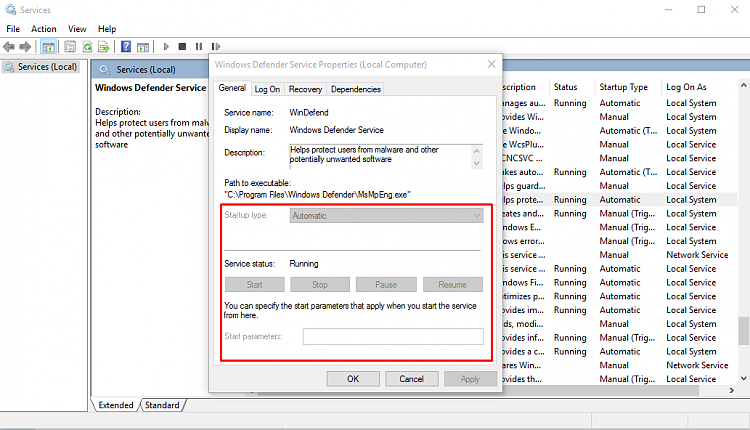Open Help via the blue question mark icon

[x=126, y=46]
